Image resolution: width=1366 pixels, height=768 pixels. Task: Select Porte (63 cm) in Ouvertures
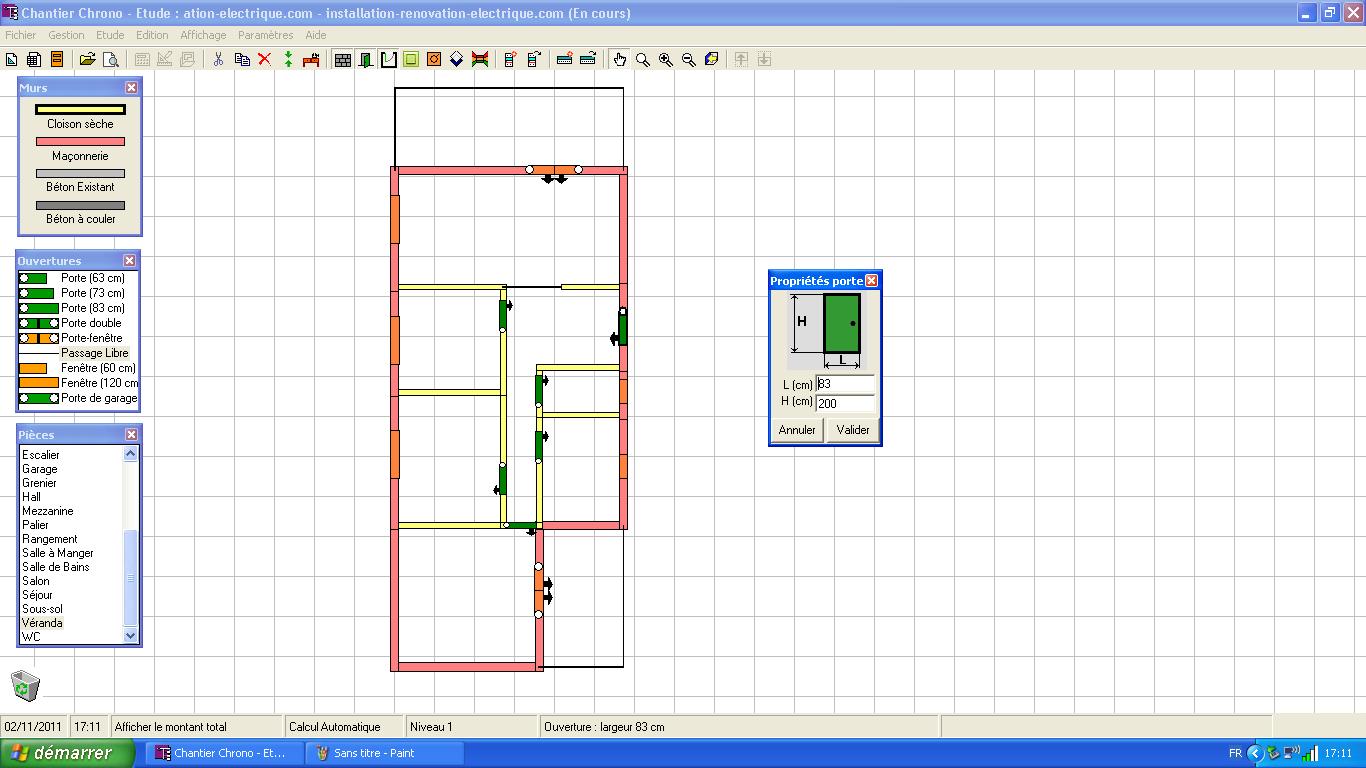(78, 278)
